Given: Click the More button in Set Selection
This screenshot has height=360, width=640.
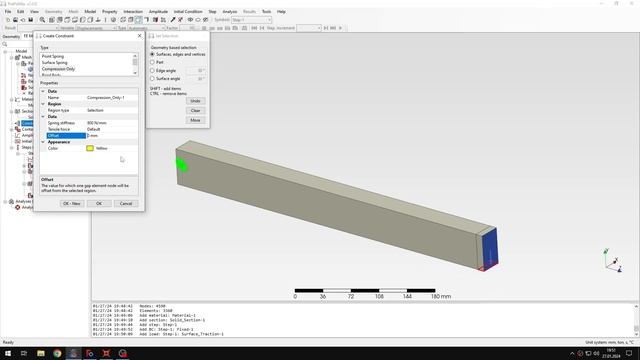Looking at the screenshot, I should click(195, 120).
